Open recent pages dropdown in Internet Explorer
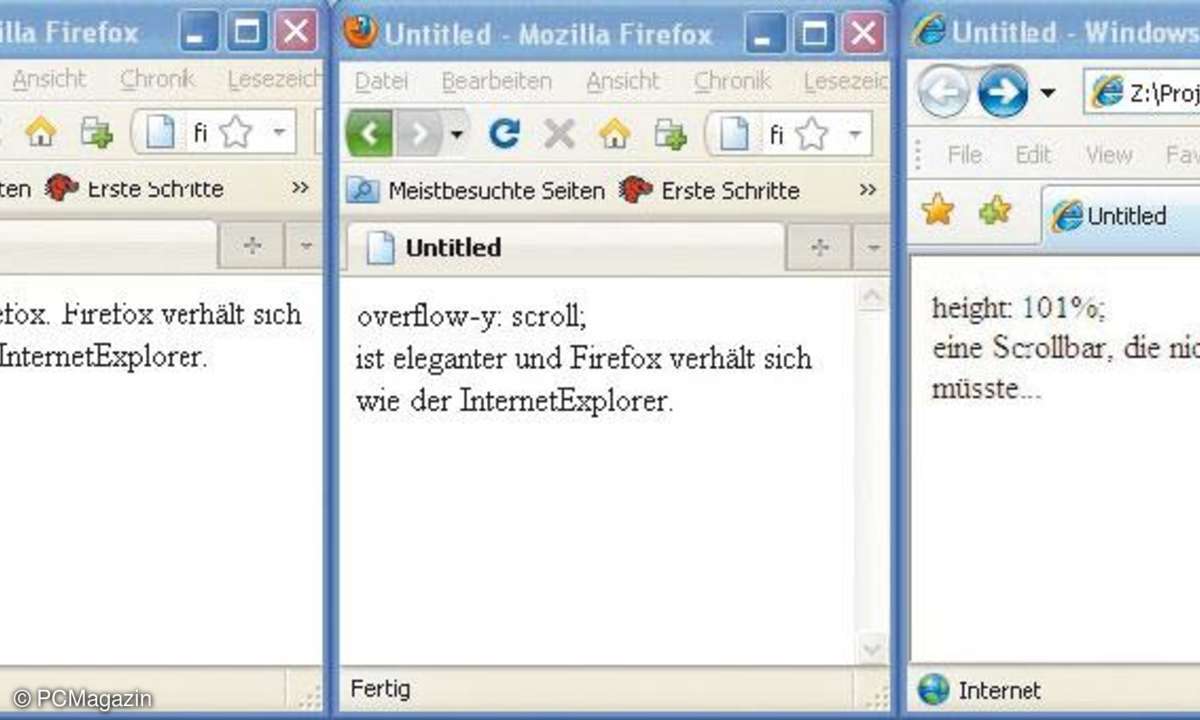The height and width of the screenshot is (720, 1200). 1047,94
